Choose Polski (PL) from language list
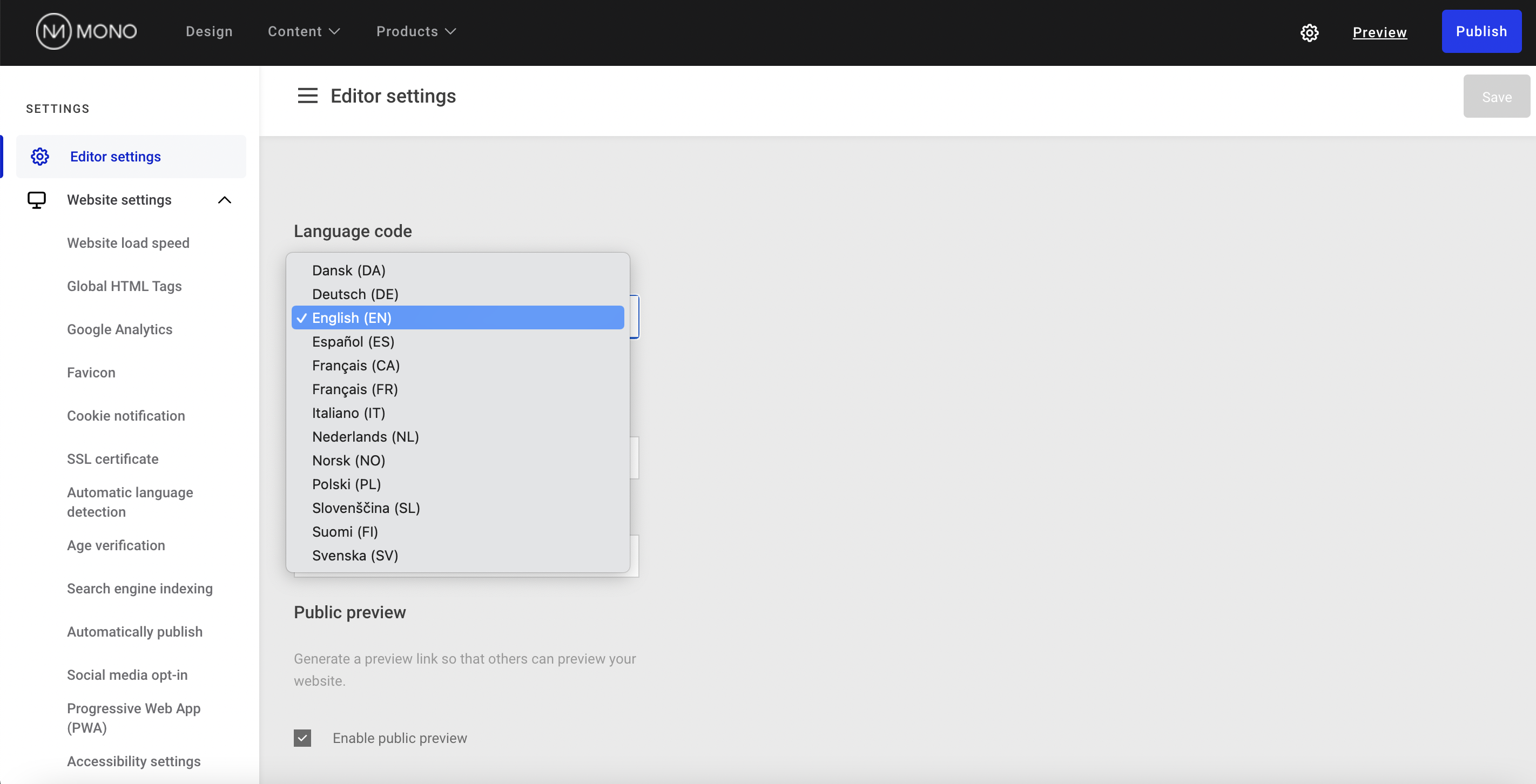The width and height of the screenshot is (1536, 784). tap(457, 484)
